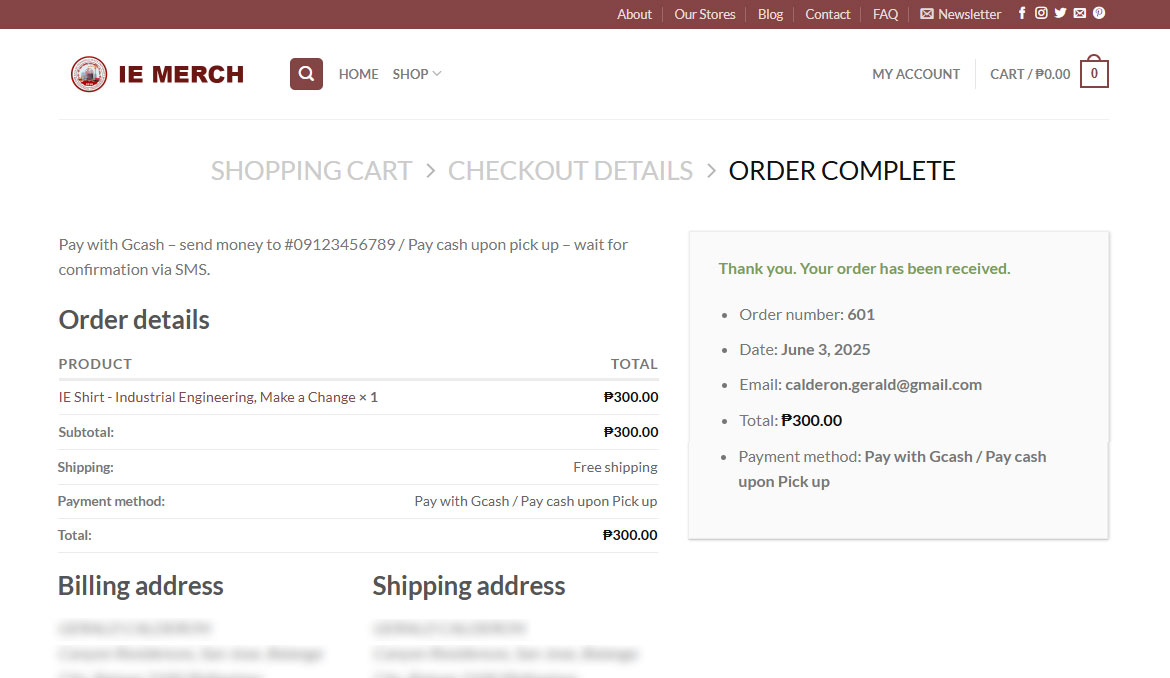
Task: Click the magnifier search icon button
Action: click(306, 74)
